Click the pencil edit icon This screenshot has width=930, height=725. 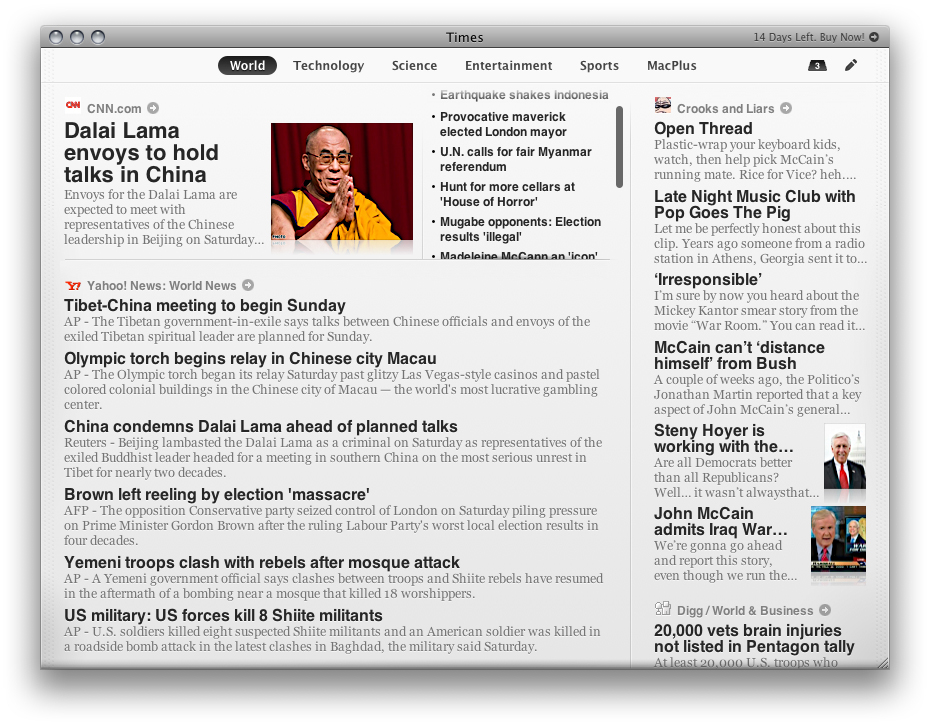851,65
